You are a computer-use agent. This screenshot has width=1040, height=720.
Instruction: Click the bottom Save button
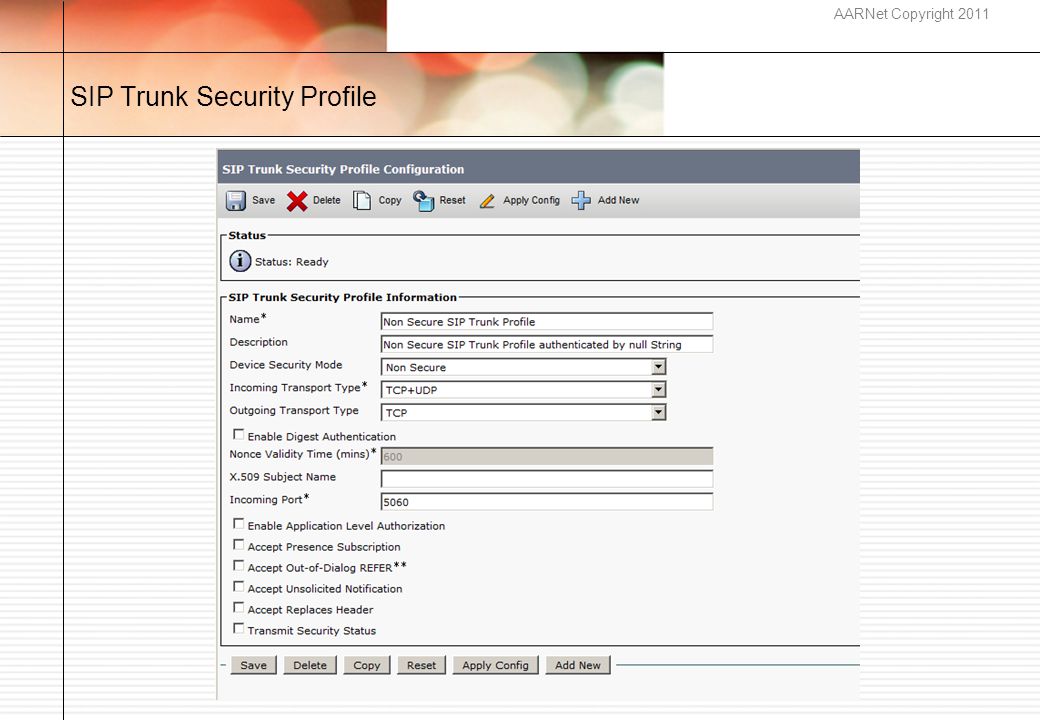[253, 665]
